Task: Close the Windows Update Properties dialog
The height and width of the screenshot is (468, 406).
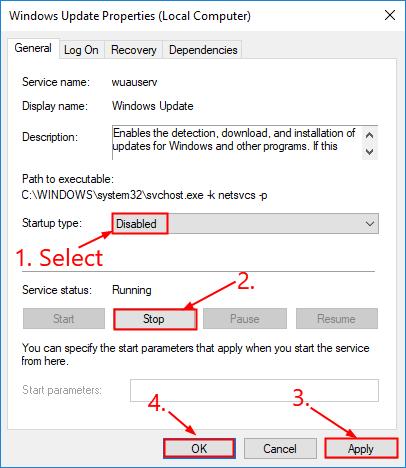Action: point(390,15)
